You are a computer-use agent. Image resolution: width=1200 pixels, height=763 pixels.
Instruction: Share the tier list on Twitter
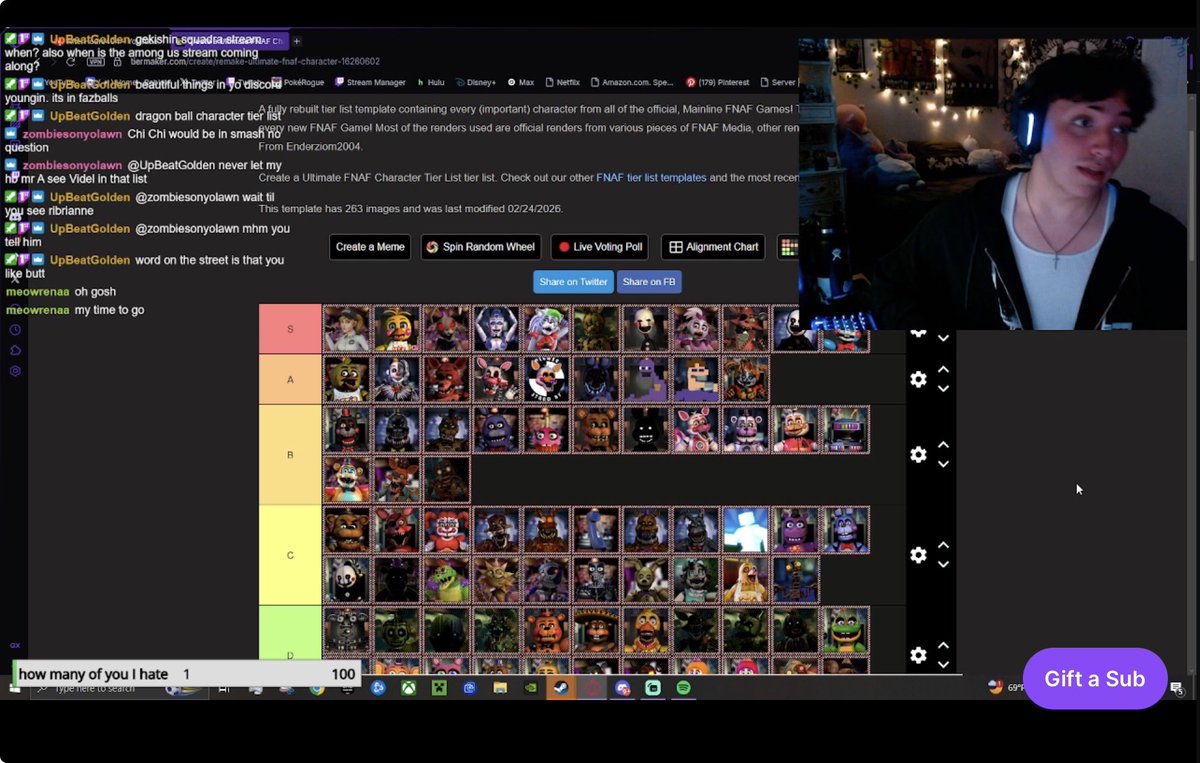(x=573, y=282)
